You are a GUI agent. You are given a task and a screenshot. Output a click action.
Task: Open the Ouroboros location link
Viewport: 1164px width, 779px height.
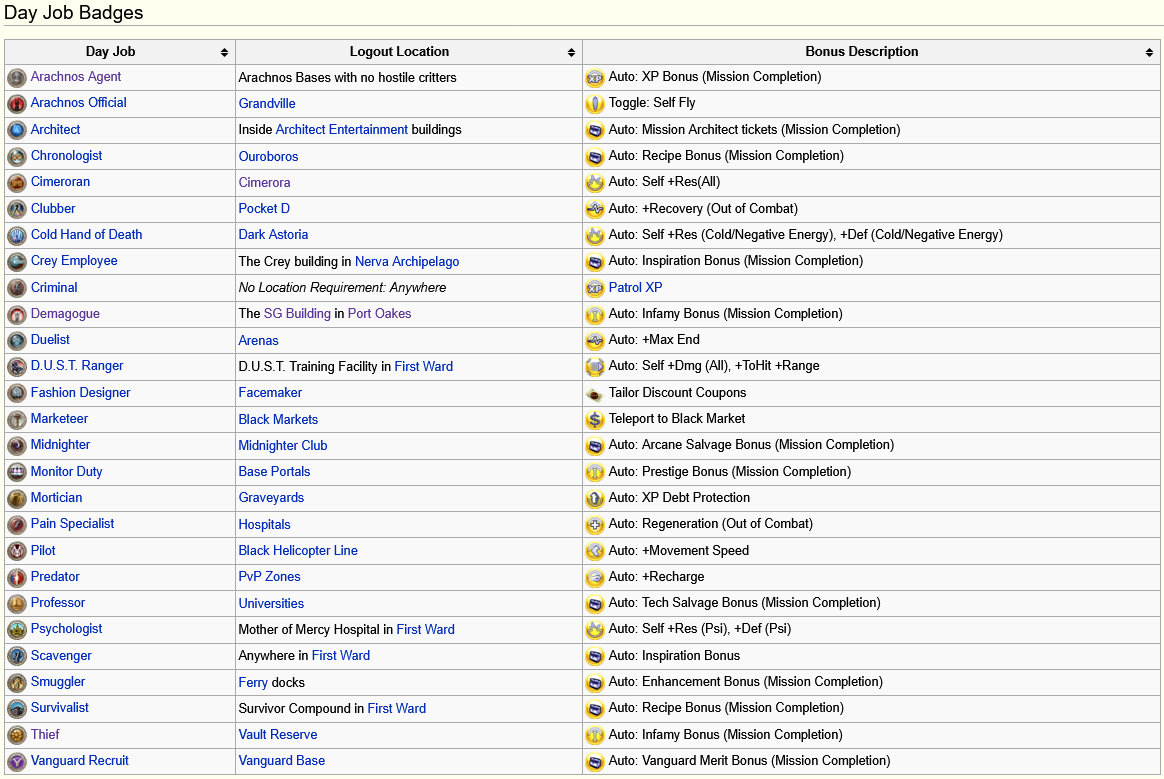(x=268, y=157)
